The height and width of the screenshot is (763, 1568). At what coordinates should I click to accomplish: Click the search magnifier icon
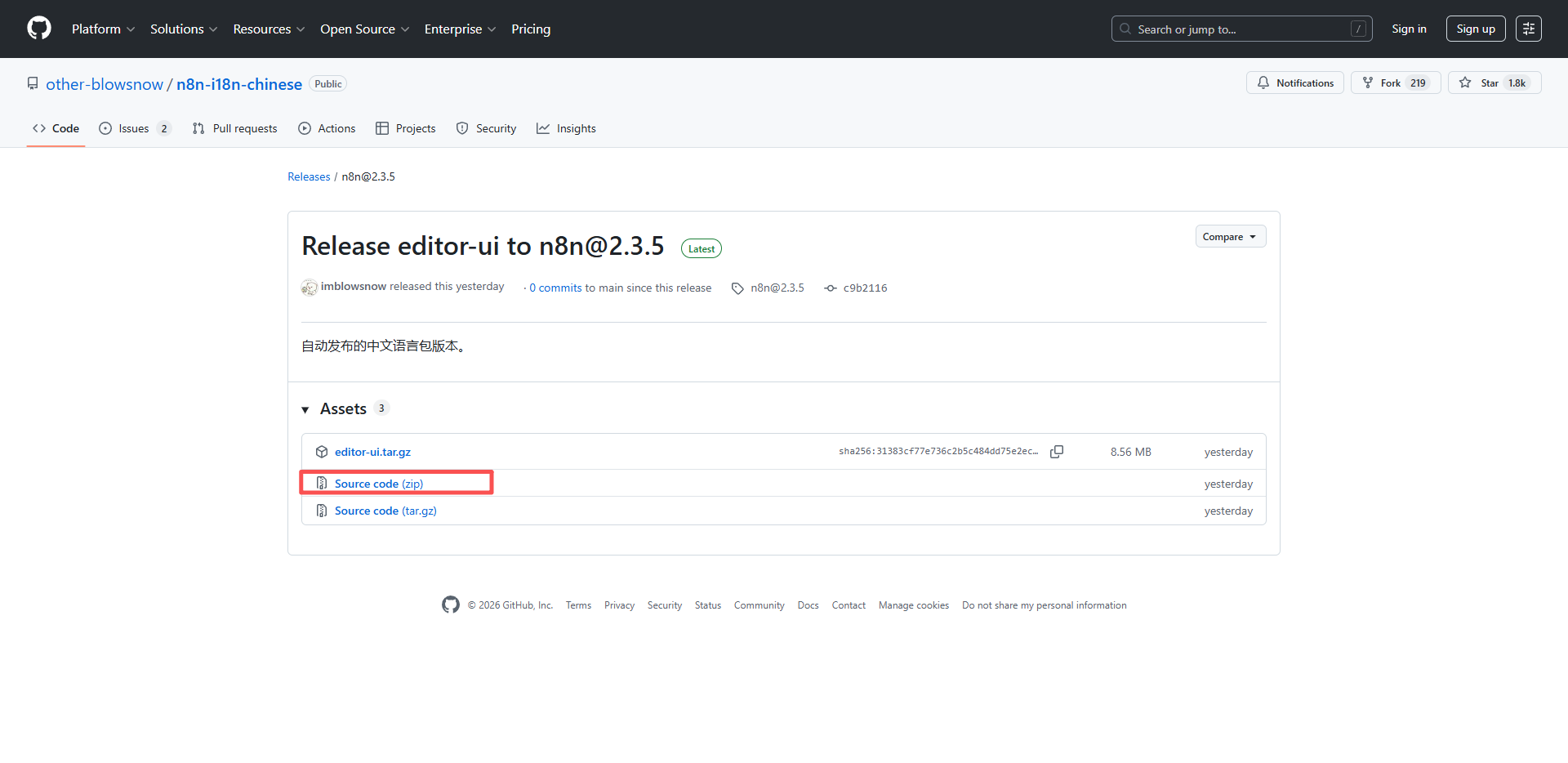pyautogui.click(x=1125, y=29)
